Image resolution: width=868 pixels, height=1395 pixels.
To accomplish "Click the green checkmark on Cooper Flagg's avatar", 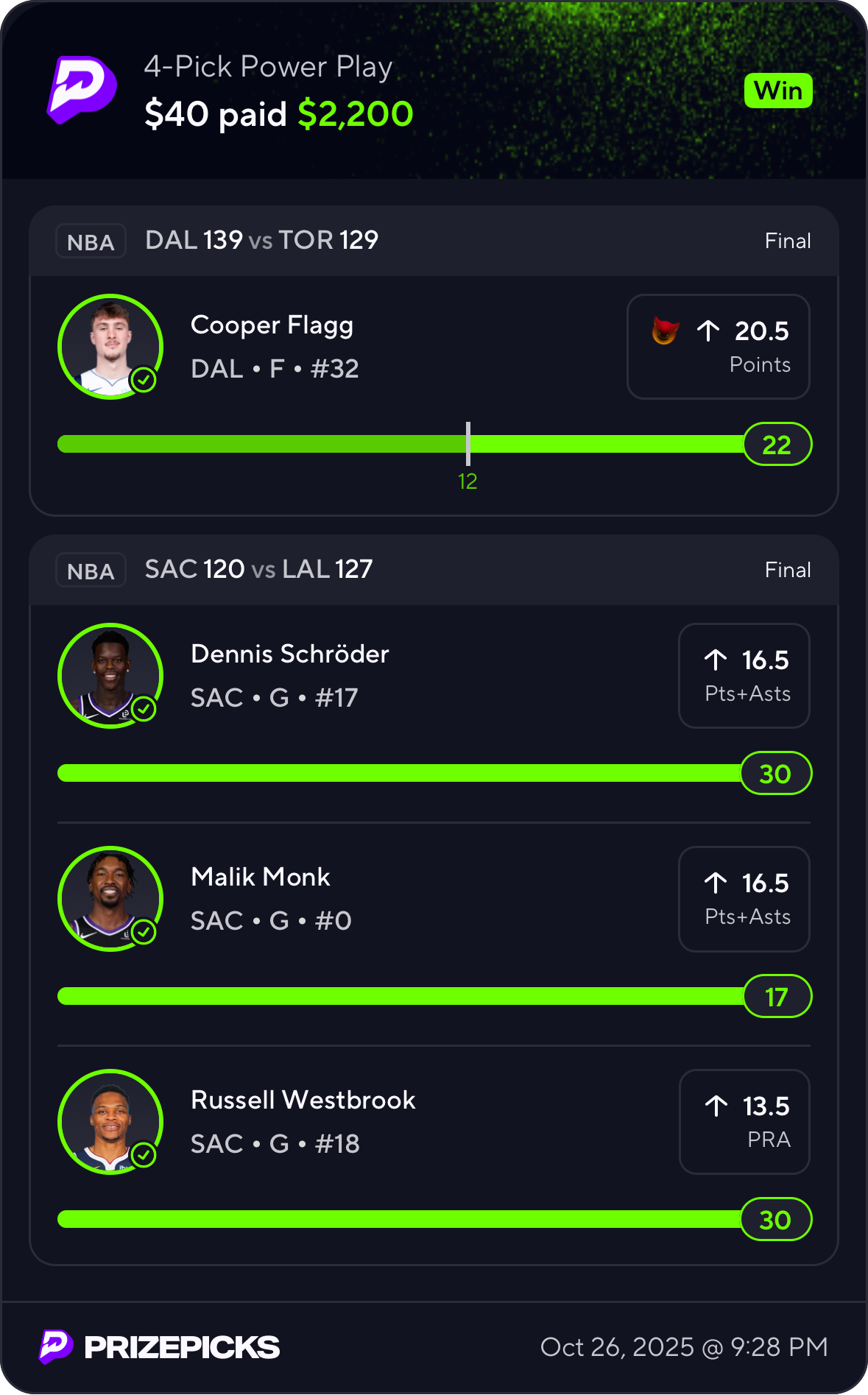I will [x=144, y=381].
